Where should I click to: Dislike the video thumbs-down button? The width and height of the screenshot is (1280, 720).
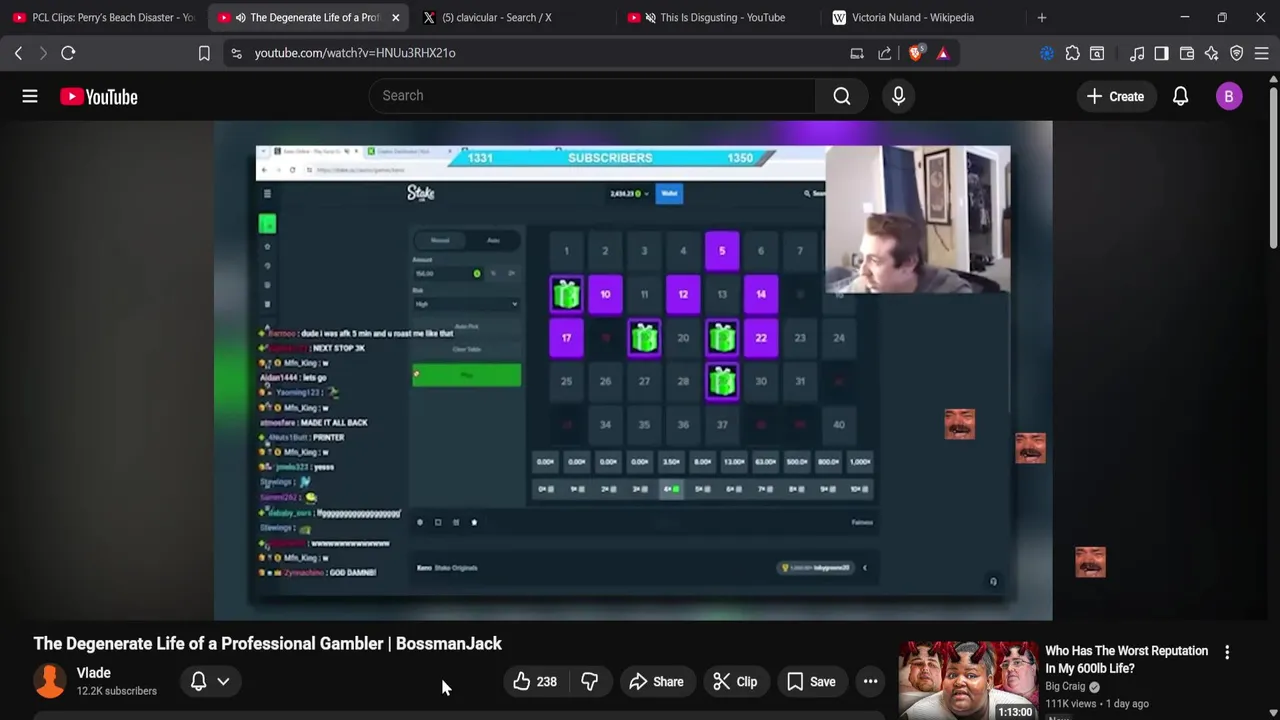coord(590,682)
